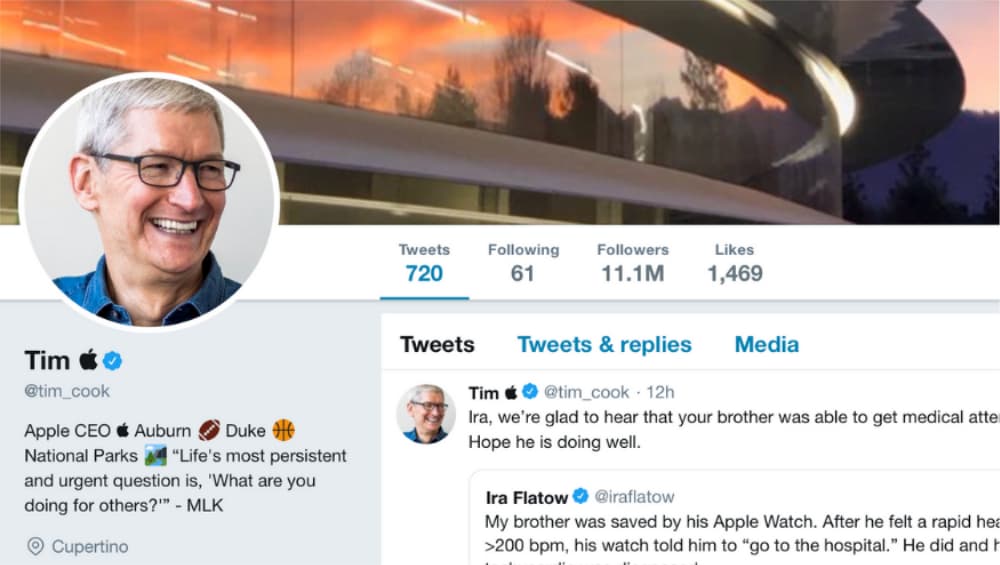
Task: Open the large circular profile photo
Action: pyautogui.click(x=149, y=202)
